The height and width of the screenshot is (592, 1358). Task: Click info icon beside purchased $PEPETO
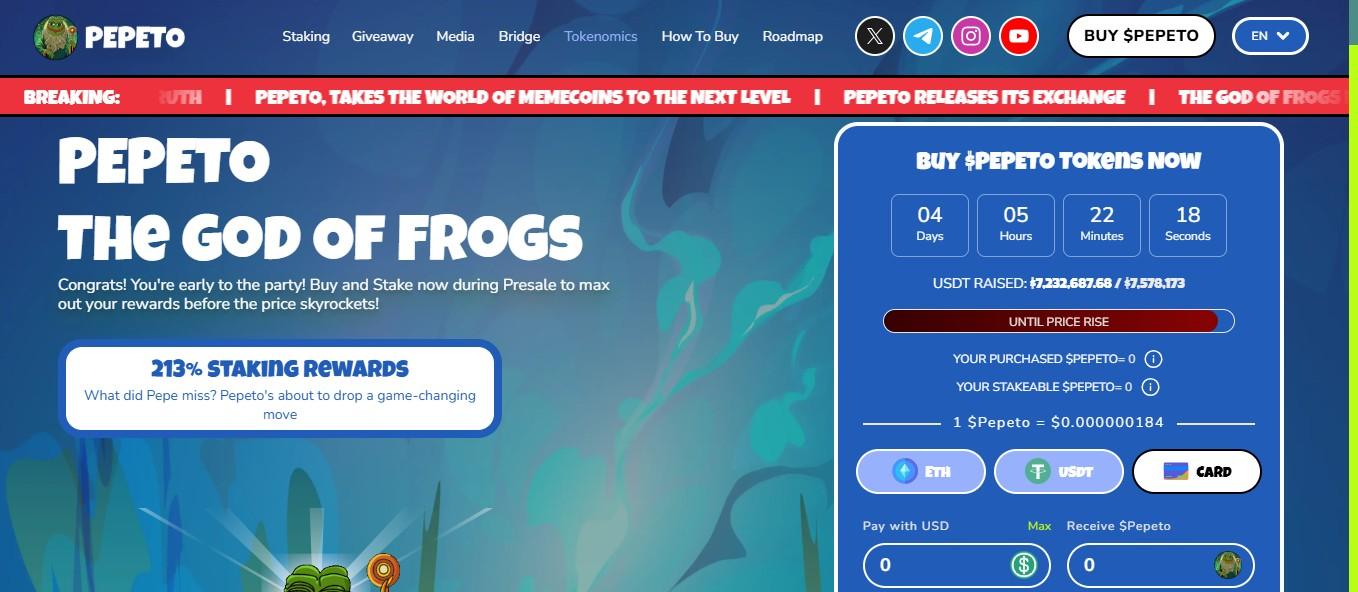tap(1152, 359)
